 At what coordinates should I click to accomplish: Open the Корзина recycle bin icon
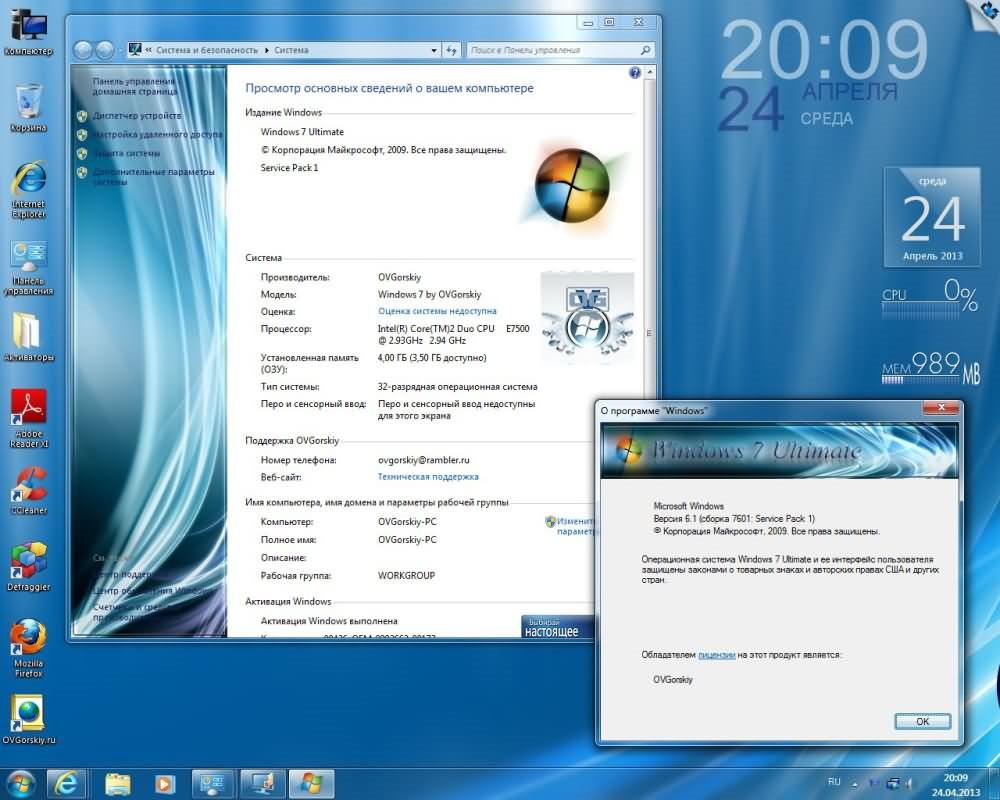tap(28, 102)
